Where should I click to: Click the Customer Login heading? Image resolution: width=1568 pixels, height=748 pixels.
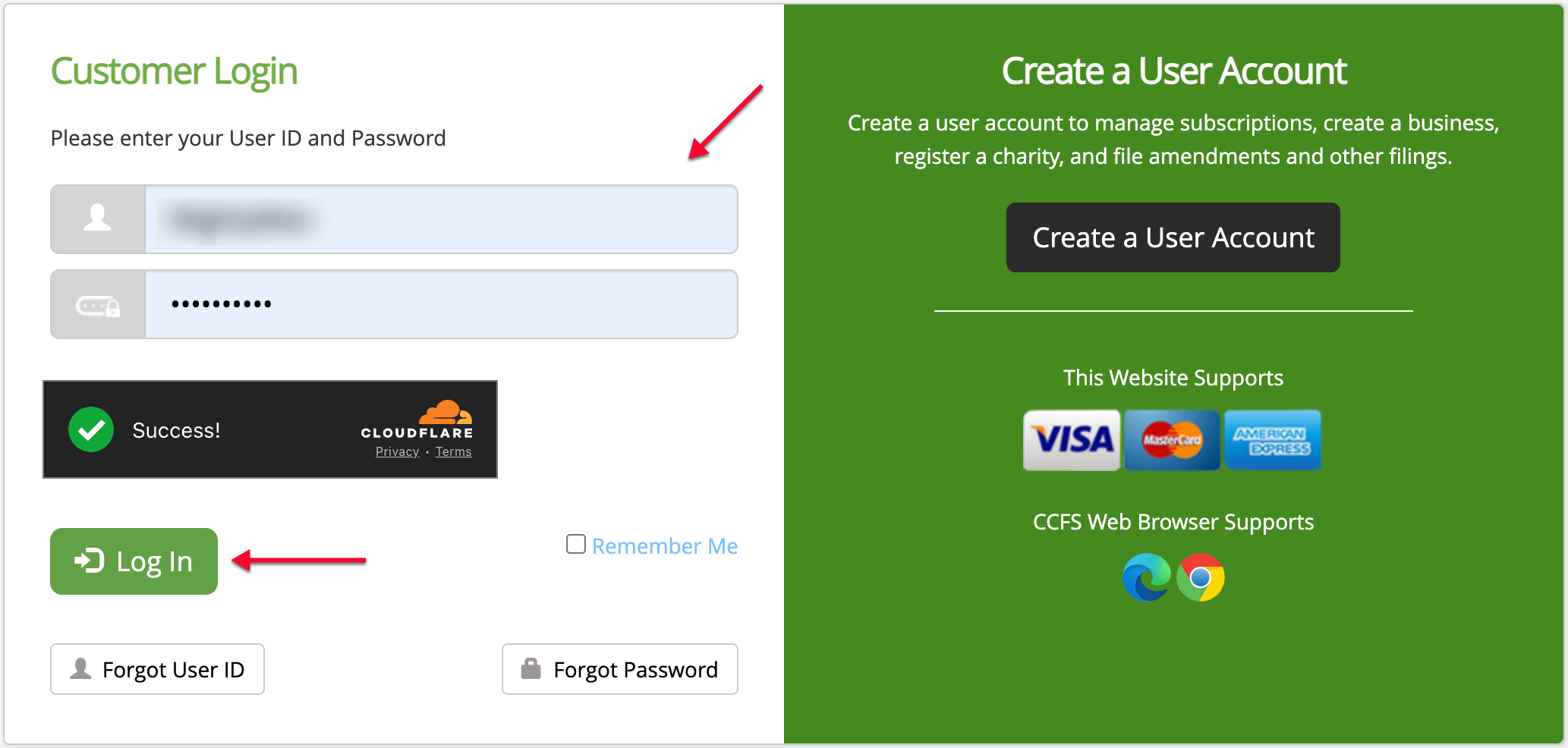[x=174, y=72]
